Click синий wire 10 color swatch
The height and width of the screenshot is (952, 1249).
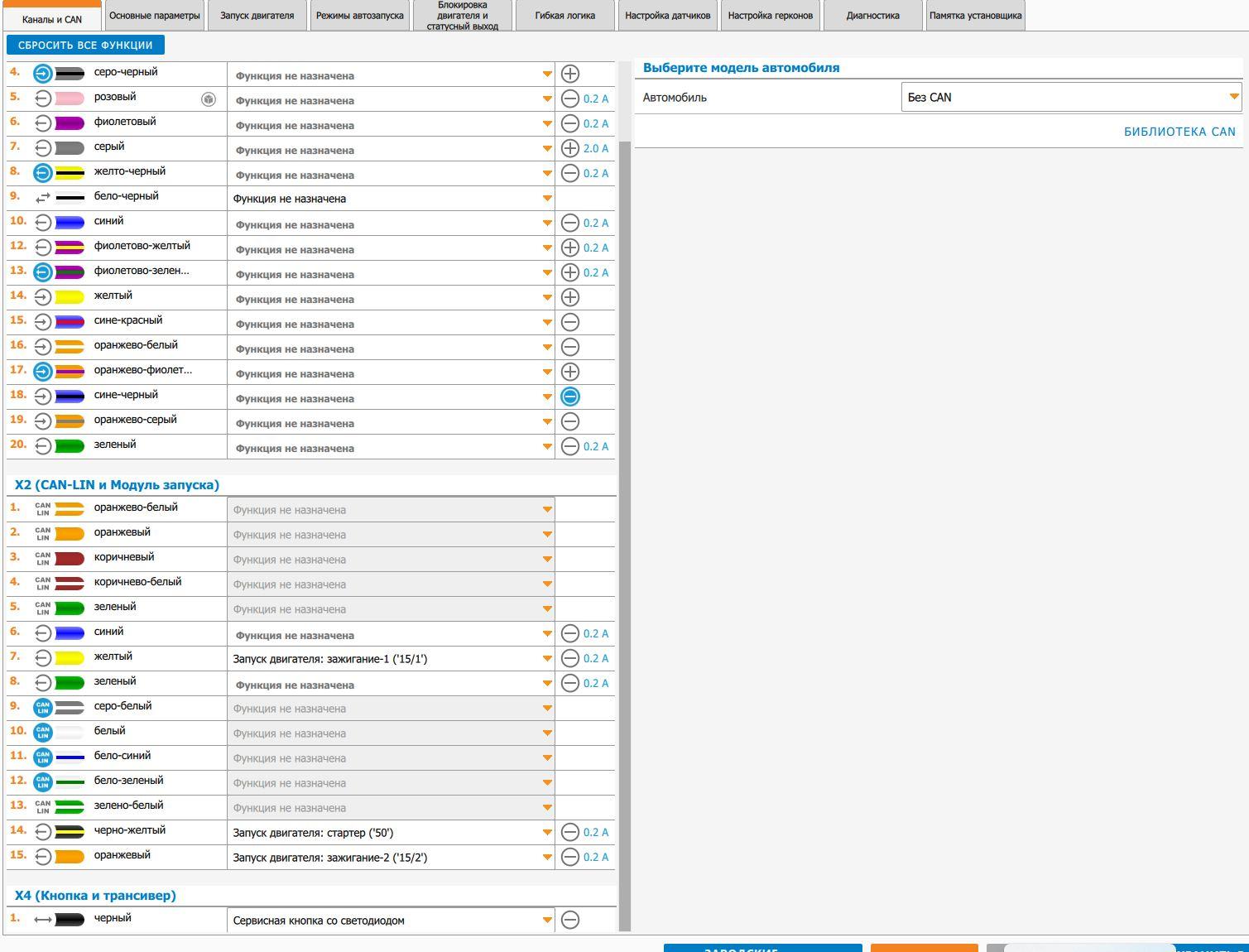coord(70,223)
